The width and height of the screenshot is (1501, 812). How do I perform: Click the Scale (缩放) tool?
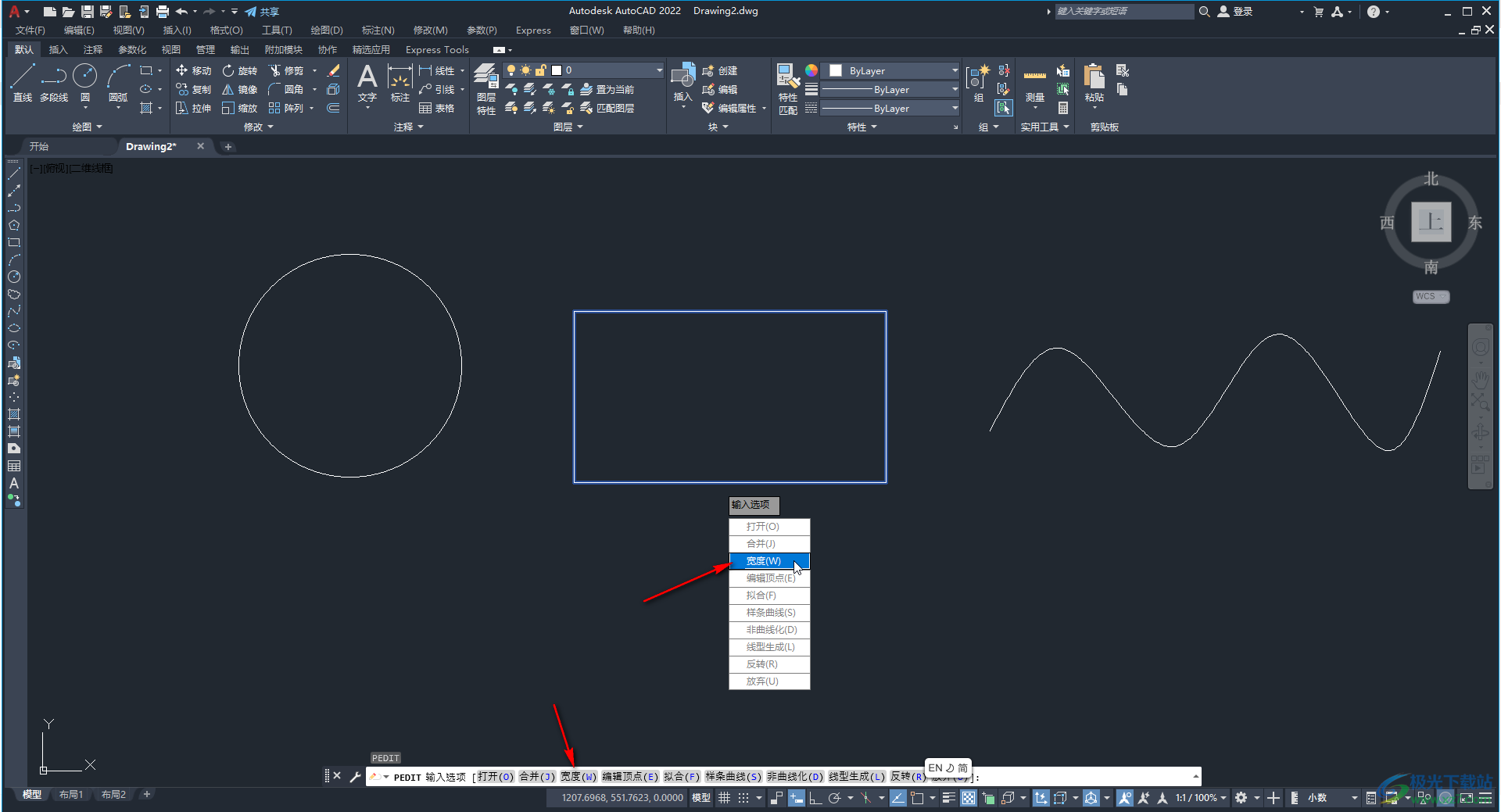(240, 108)
